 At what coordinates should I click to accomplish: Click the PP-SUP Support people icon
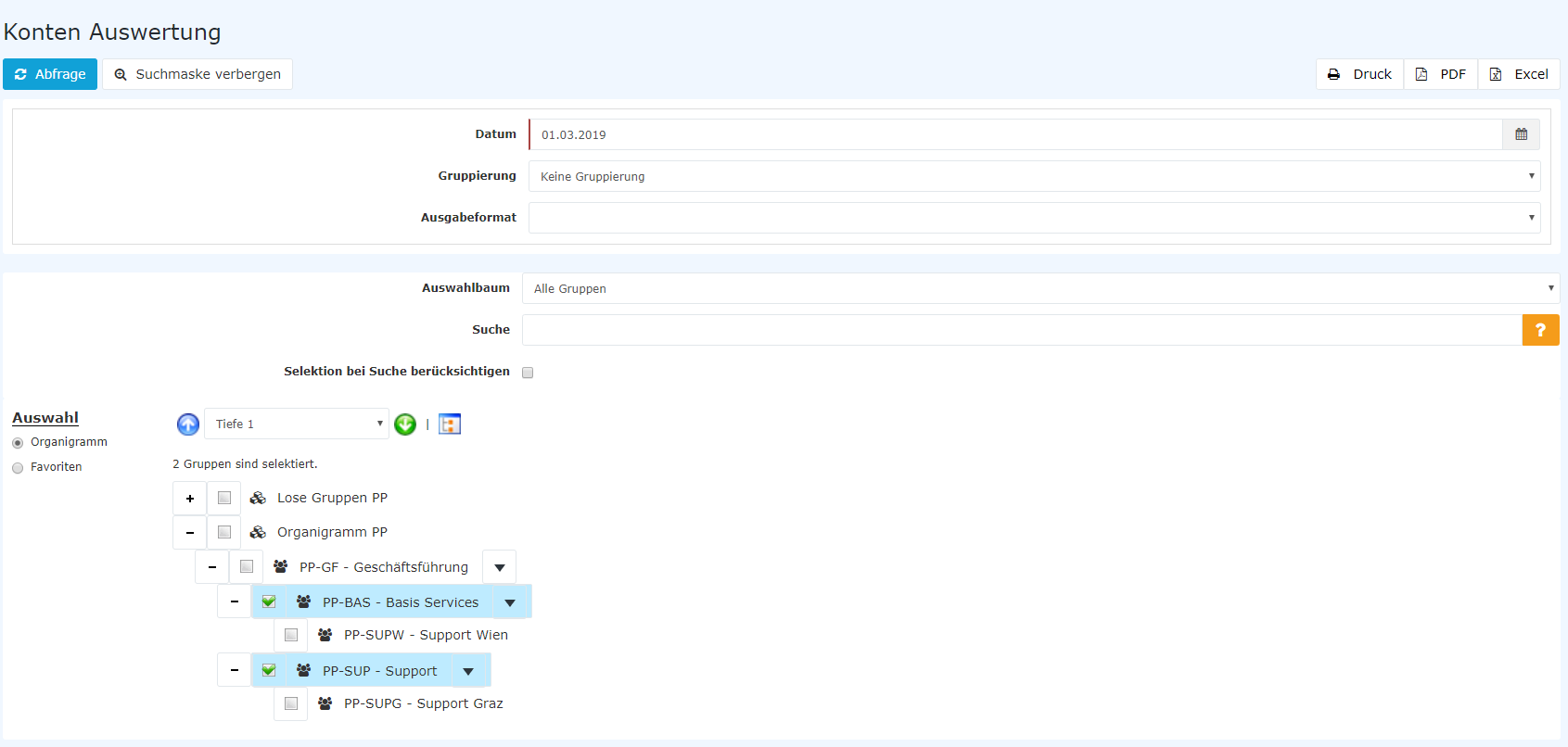[x=303, y=670]
